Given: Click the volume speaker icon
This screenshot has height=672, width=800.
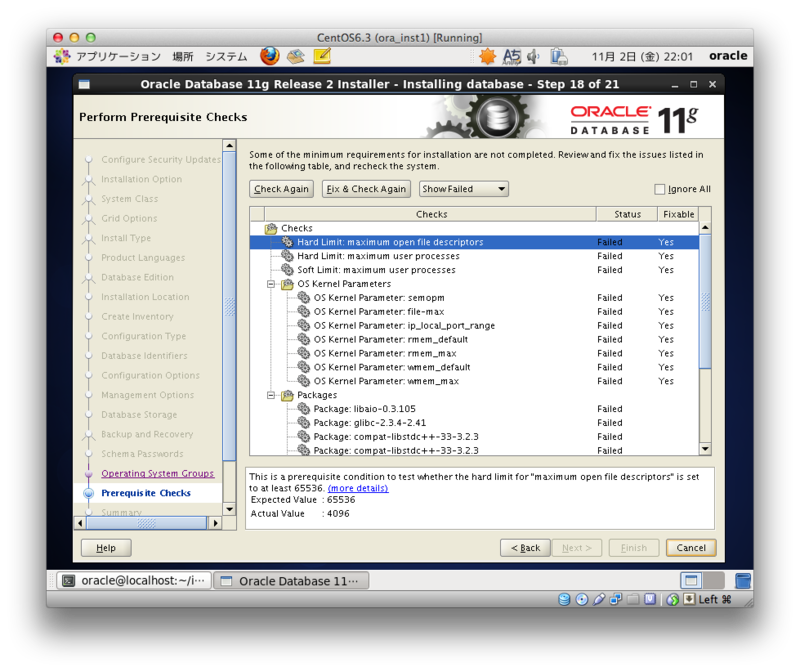Looking at the screenshot, I should coord(533,57).
